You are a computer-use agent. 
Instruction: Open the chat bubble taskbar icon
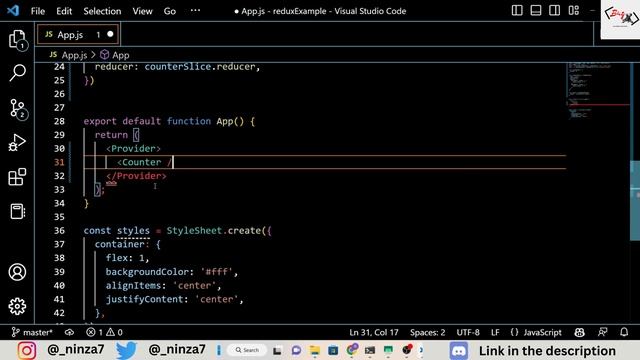click(296, 350)
